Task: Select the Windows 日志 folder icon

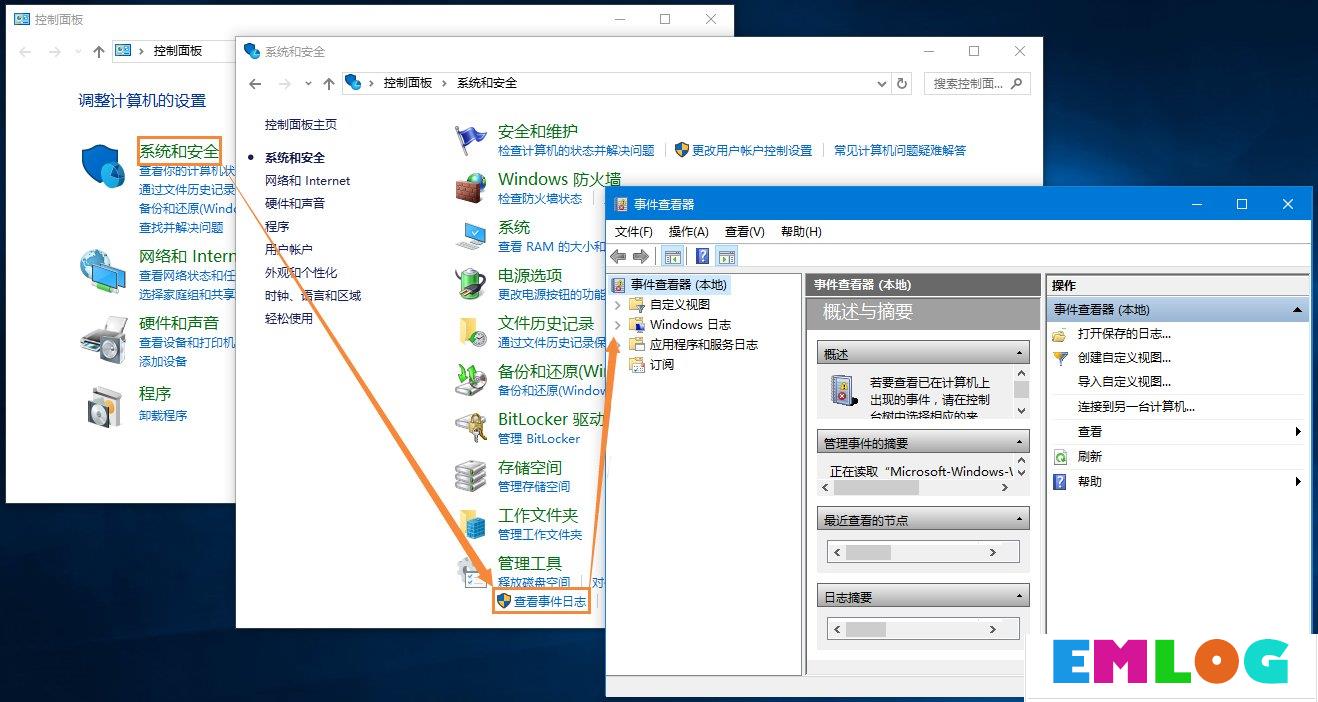Action: click(637, 325)
